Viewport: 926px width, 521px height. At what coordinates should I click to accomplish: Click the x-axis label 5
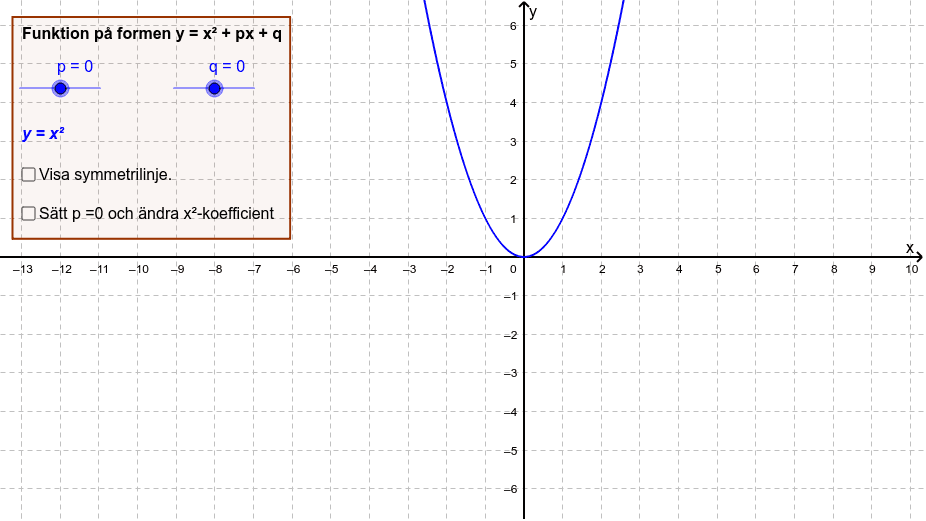click(718, 269)
